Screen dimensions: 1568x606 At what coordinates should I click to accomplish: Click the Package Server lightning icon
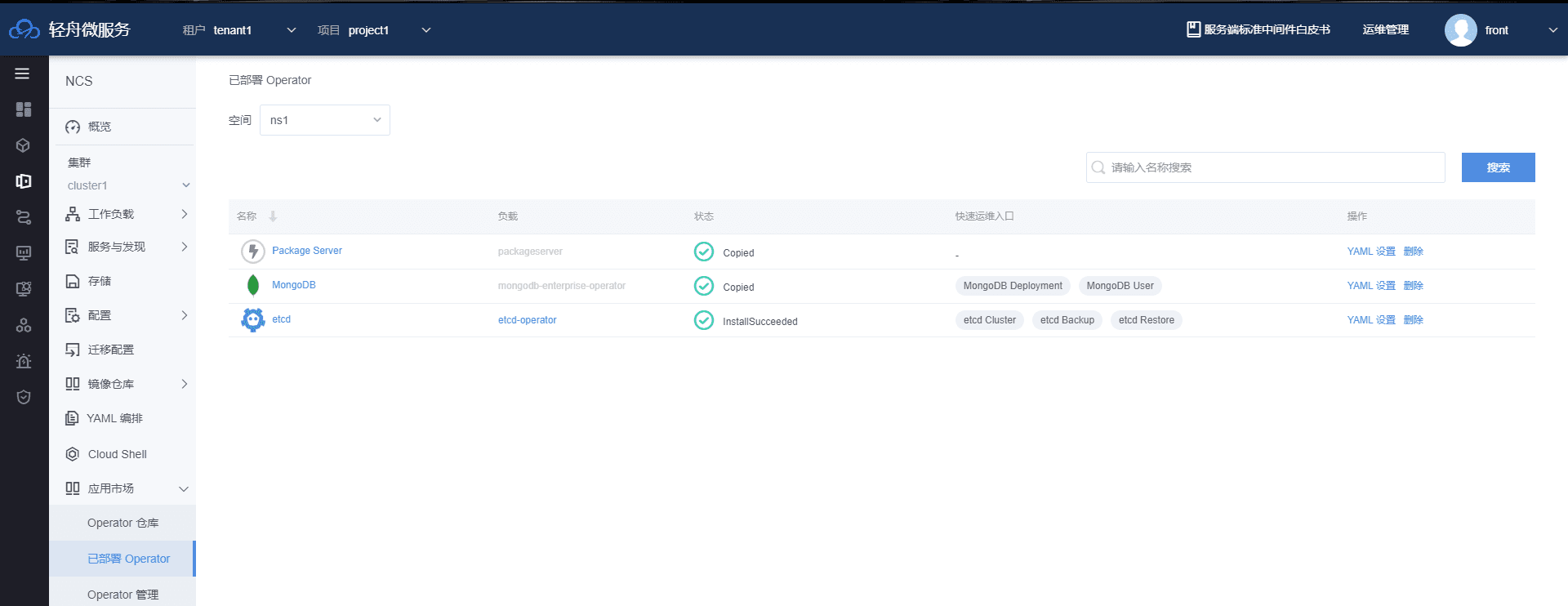pyautogui.click(x=253, y=251)
